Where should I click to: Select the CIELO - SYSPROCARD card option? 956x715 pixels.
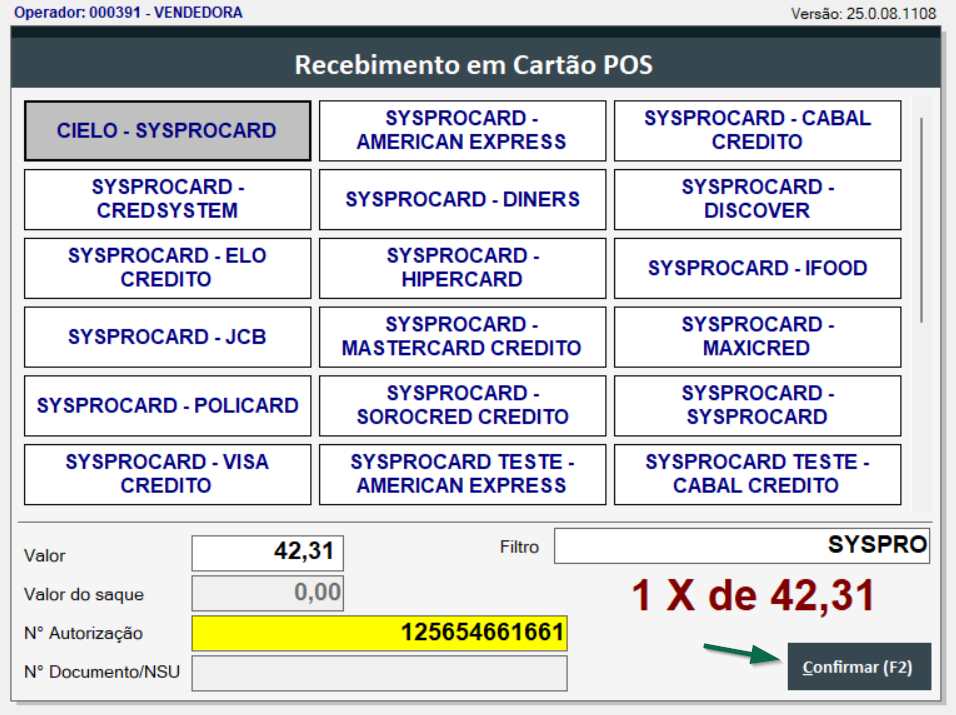tap(168, 131)
